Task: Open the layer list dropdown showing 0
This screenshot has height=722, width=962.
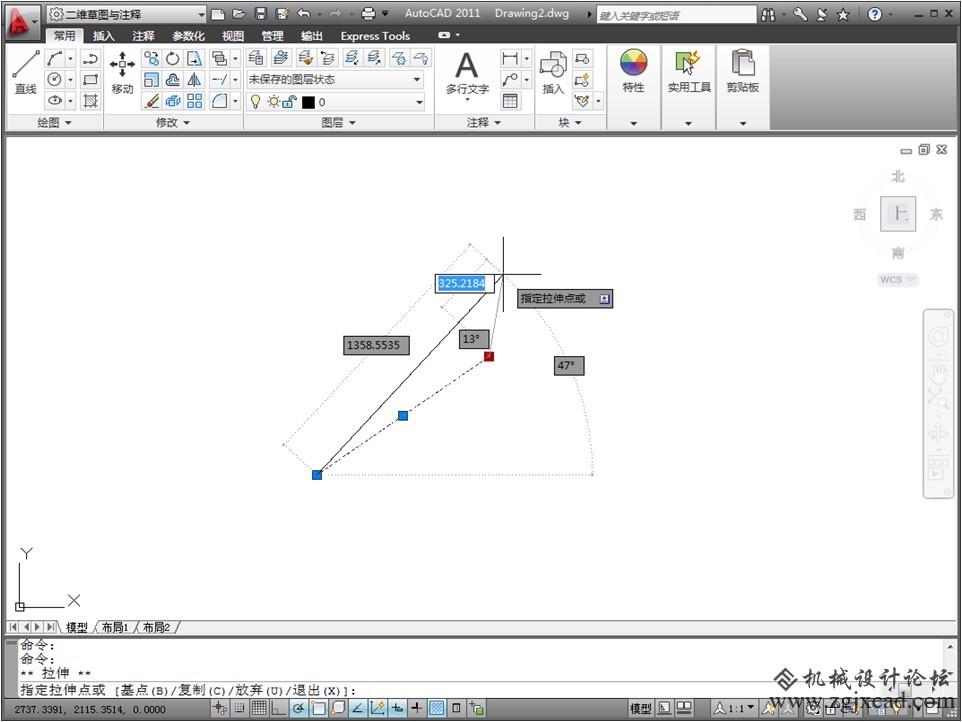Action: tap(335, 102)
